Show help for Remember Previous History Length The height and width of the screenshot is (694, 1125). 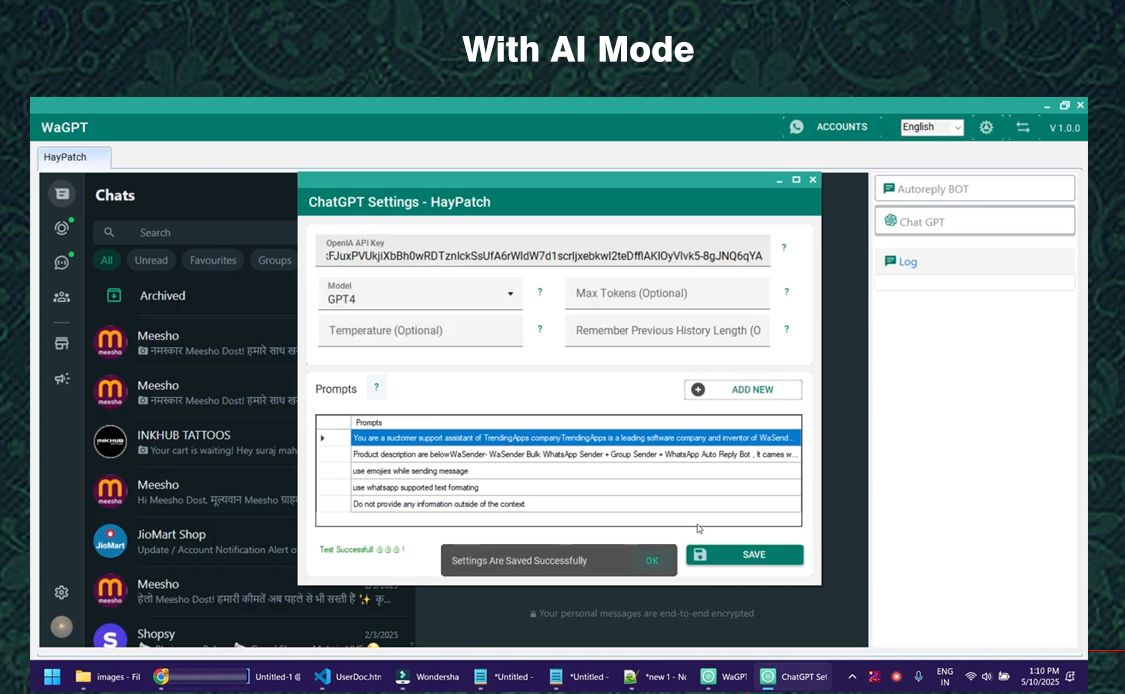click(787, 329)
